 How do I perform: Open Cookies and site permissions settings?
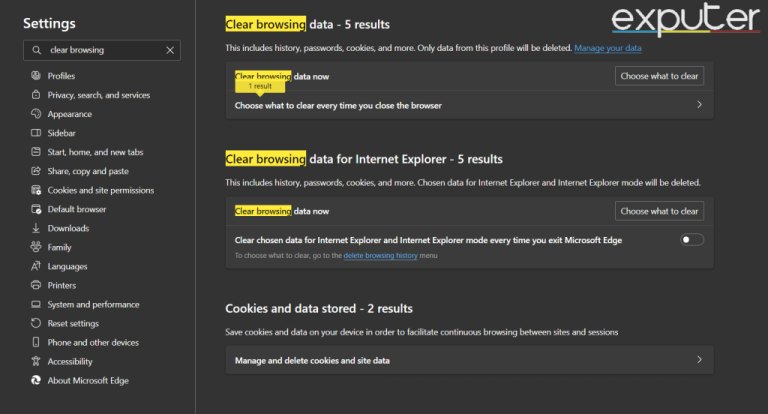[x=100, y=190]
